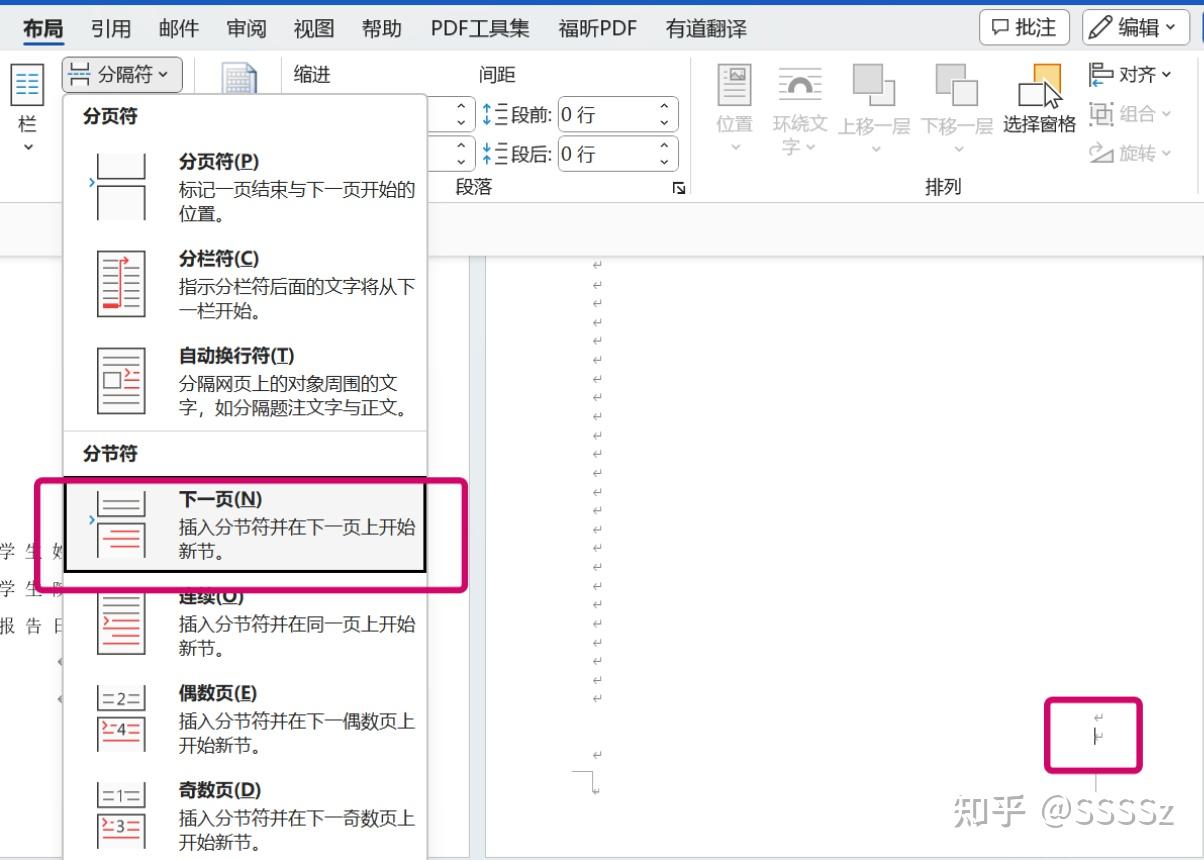Click the 段前 spacing before icon

tap(495, 114)
